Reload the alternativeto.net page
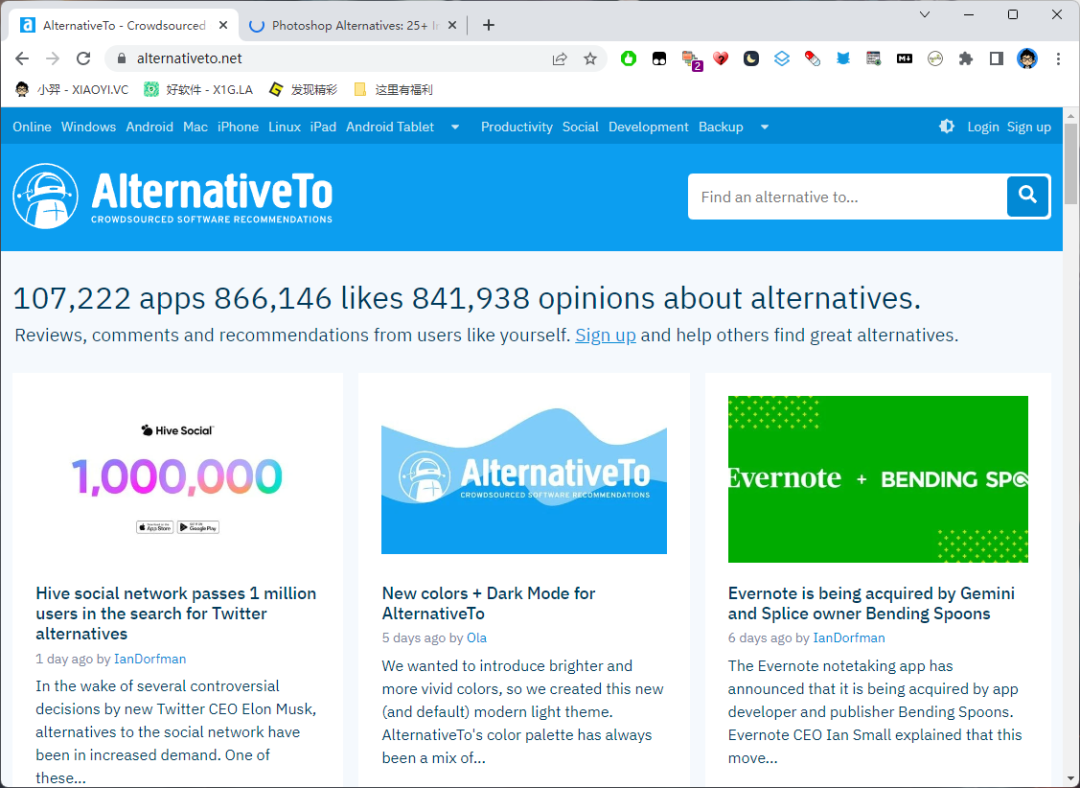Screen dimensions: 1080x788 click(83, 59)
